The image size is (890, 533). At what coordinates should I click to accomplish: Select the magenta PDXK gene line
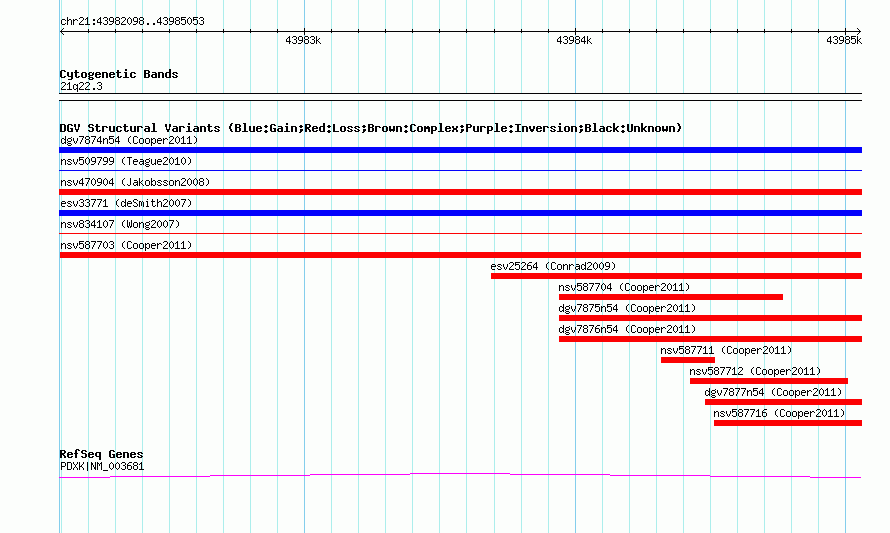[x=460, y=475]
